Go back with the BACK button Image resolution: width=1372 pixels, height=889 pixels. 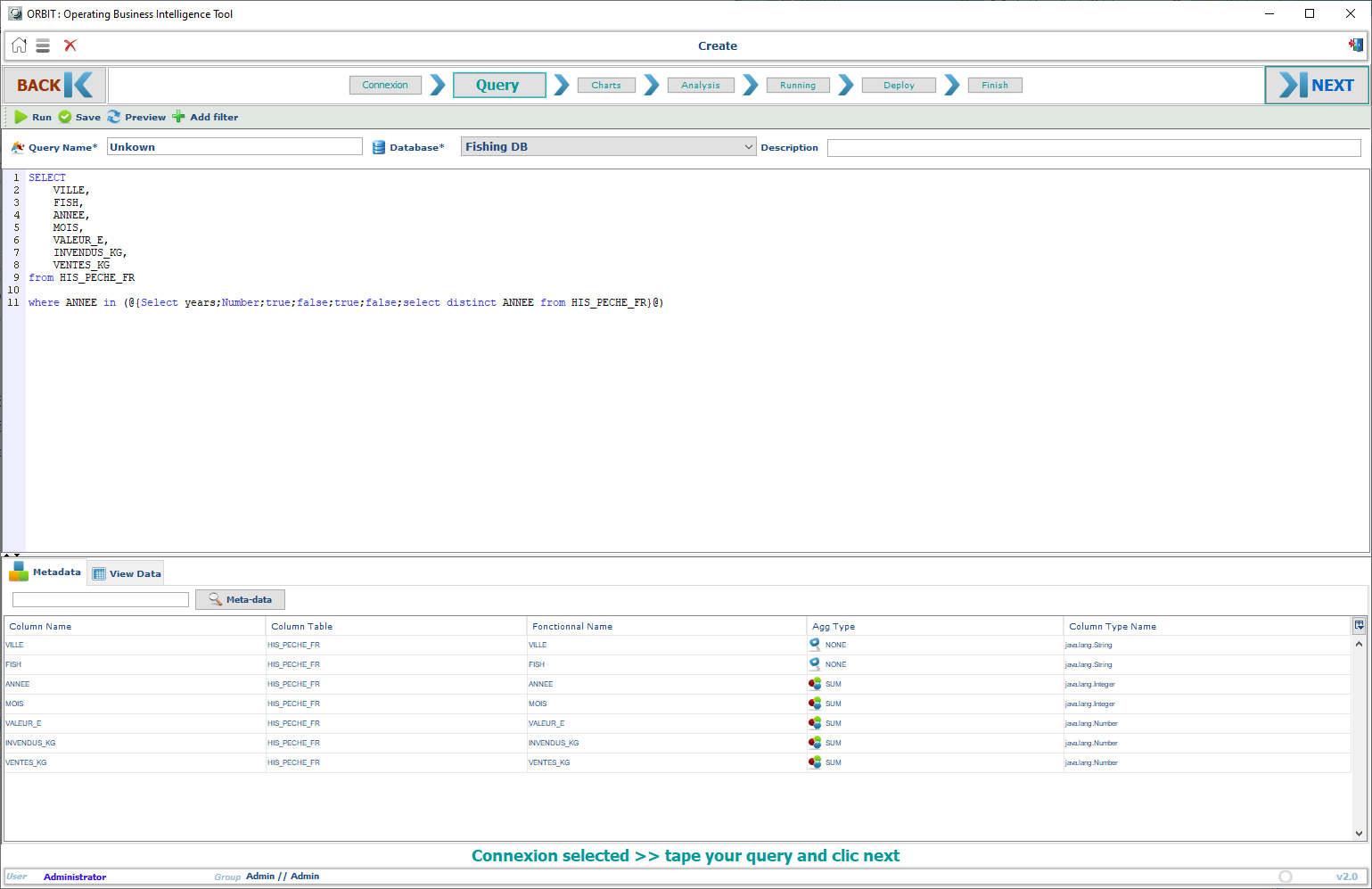point(54,86)
